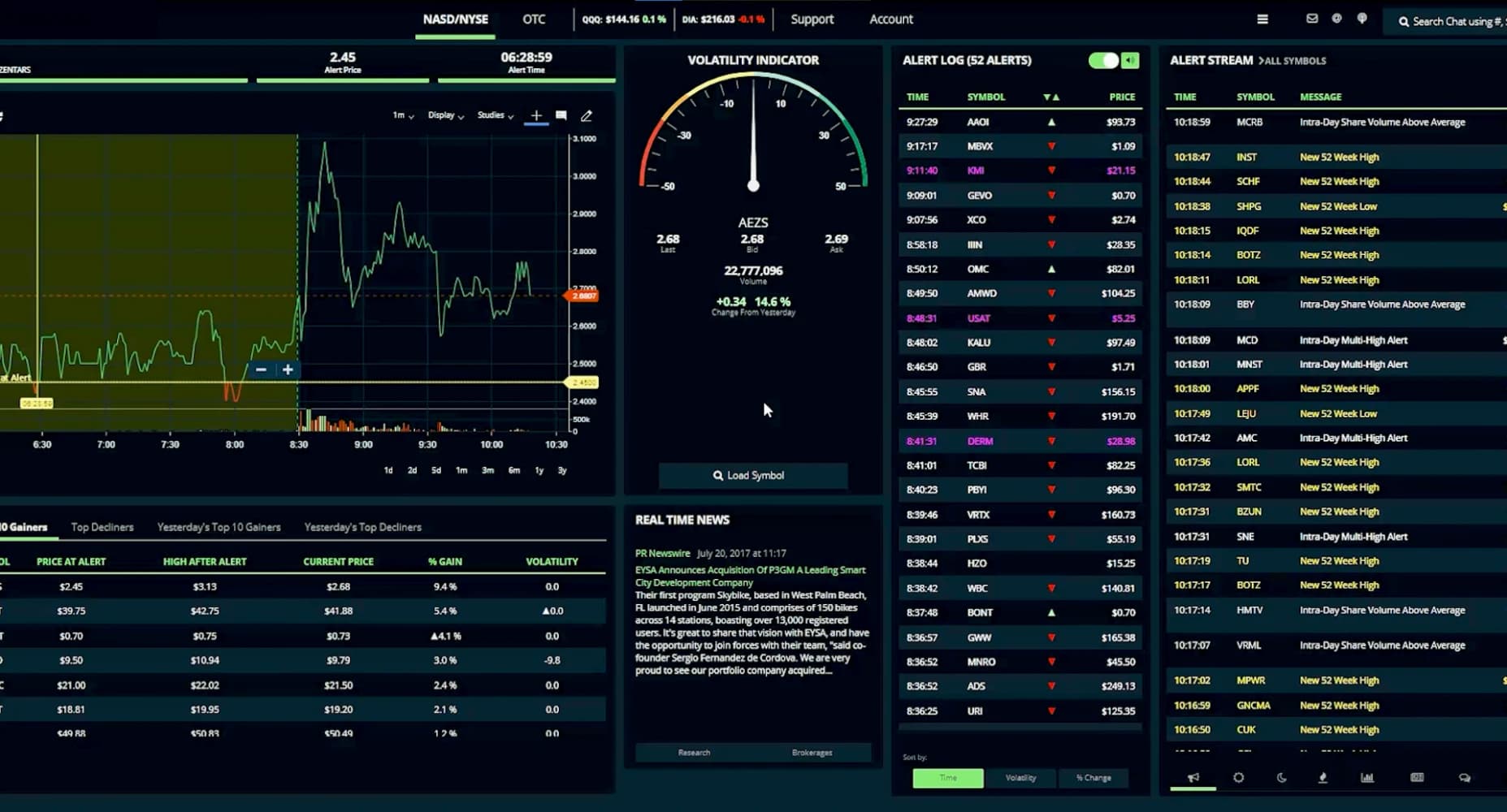The width and height of the screenshot is (1507, 812).
Task: Click the chart comment annotation icon
Action: point(561,116)
